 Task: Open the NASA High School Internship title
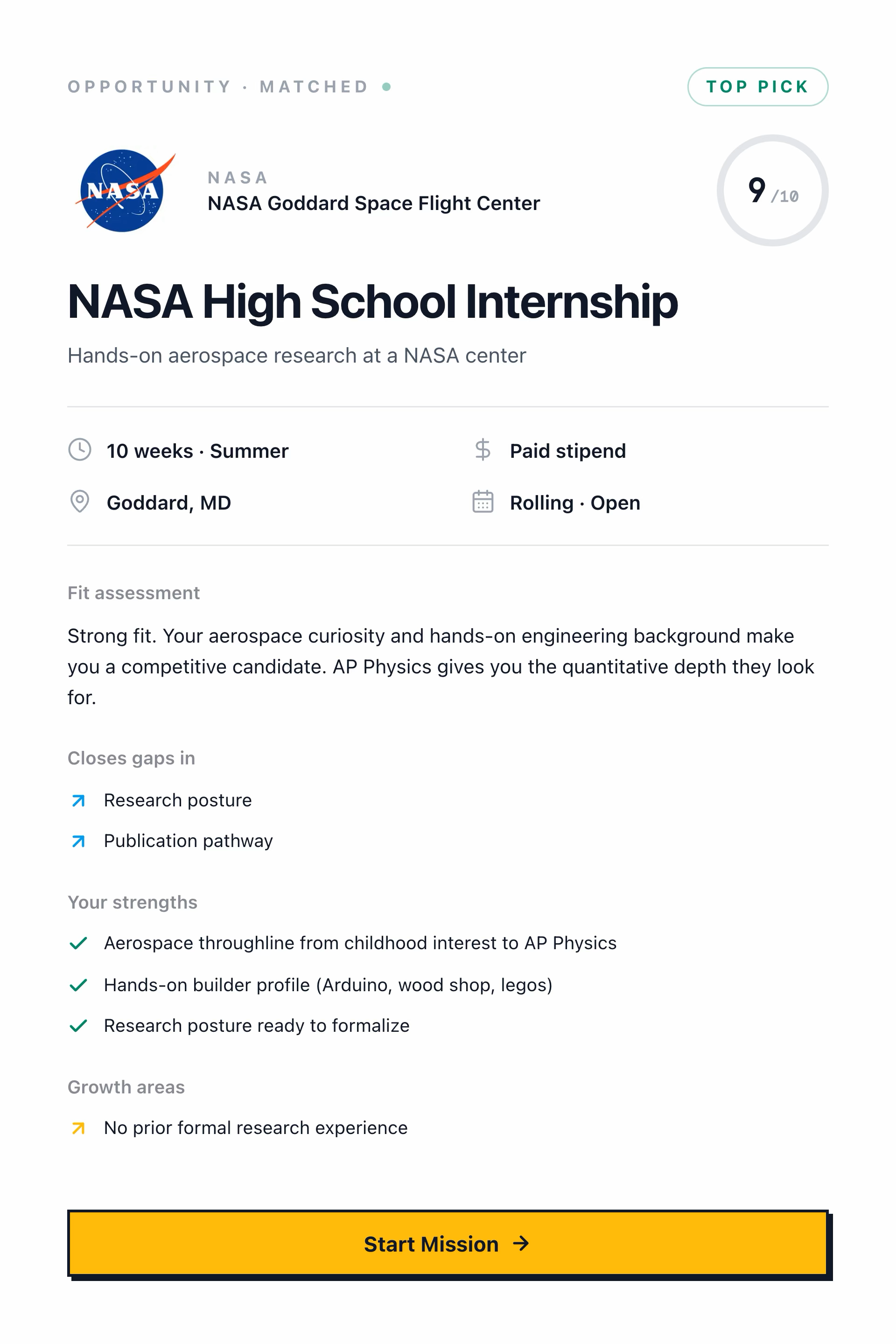(372, 301)
